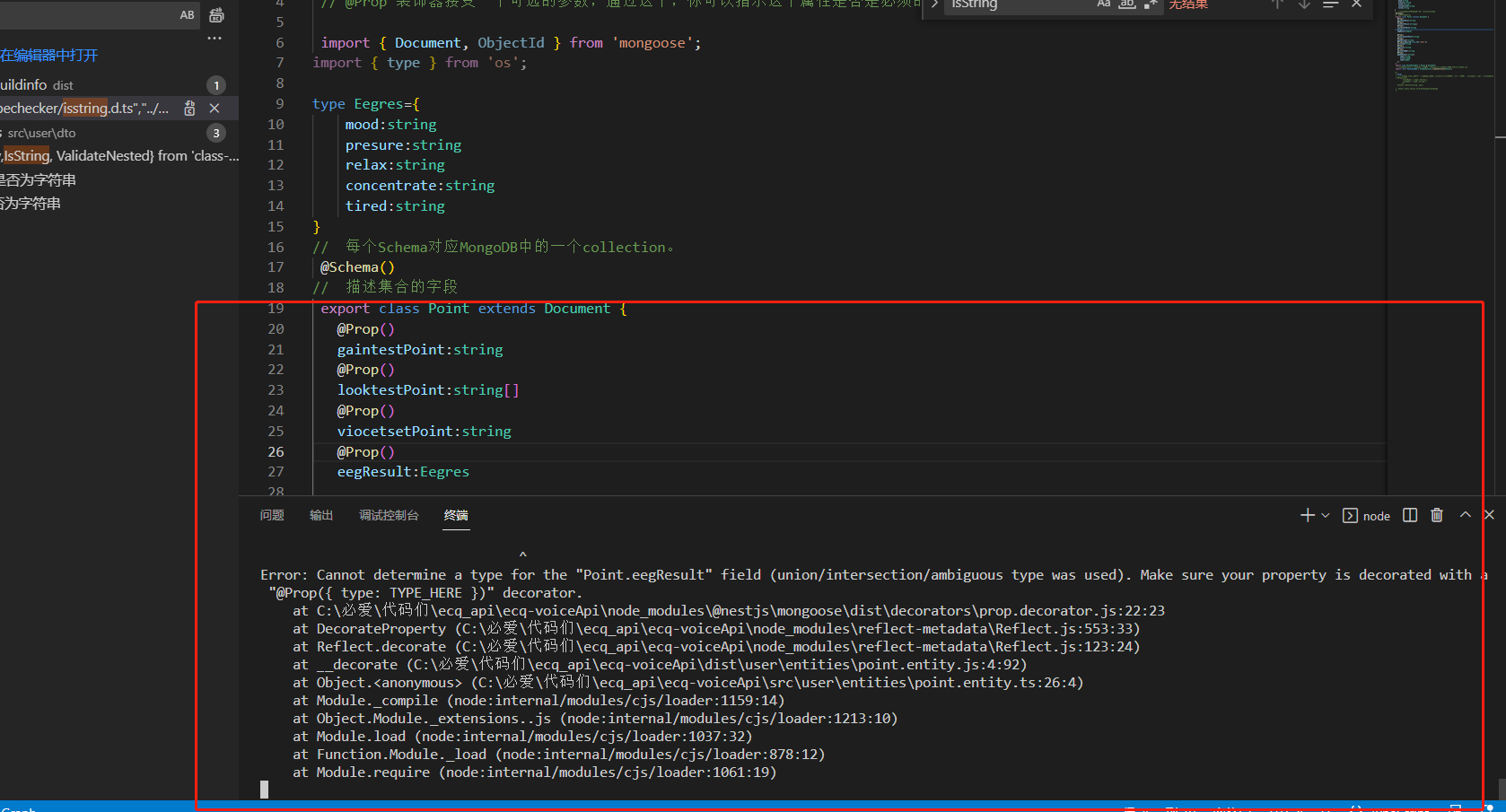Toggle Match Case in the find widget
This screenshot has width=1506, height=812.
pos(1103,5)
